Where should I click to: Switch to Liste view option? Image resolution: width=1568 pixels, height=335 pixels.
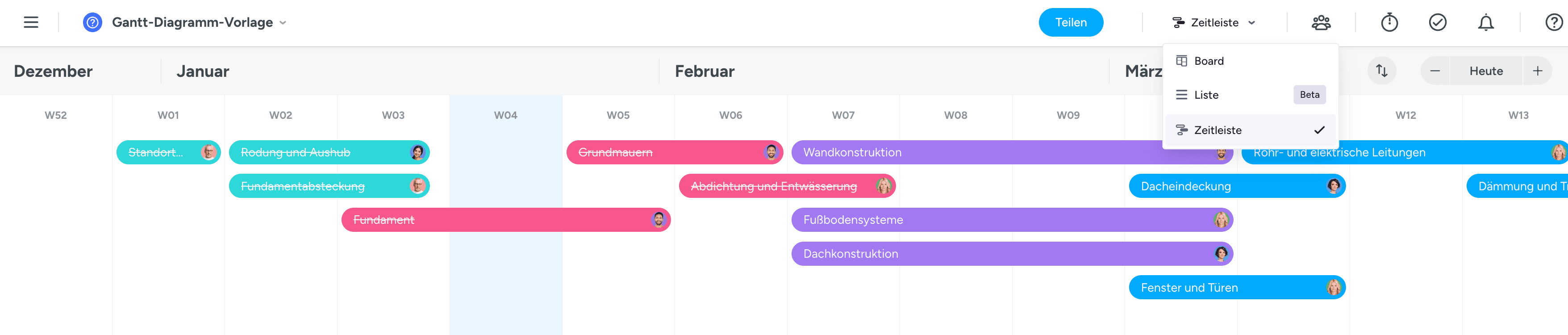[1206, 95]
